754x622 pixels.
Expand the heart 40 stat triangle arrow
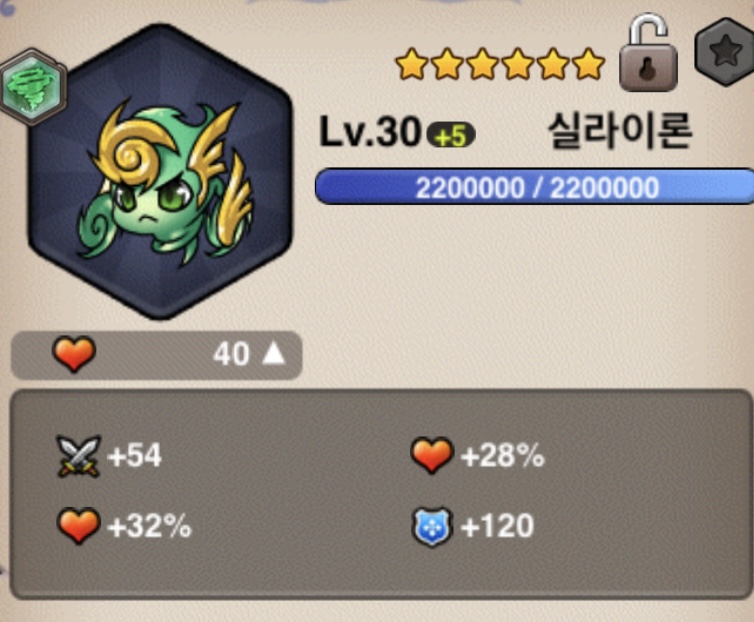pos(274,353)
